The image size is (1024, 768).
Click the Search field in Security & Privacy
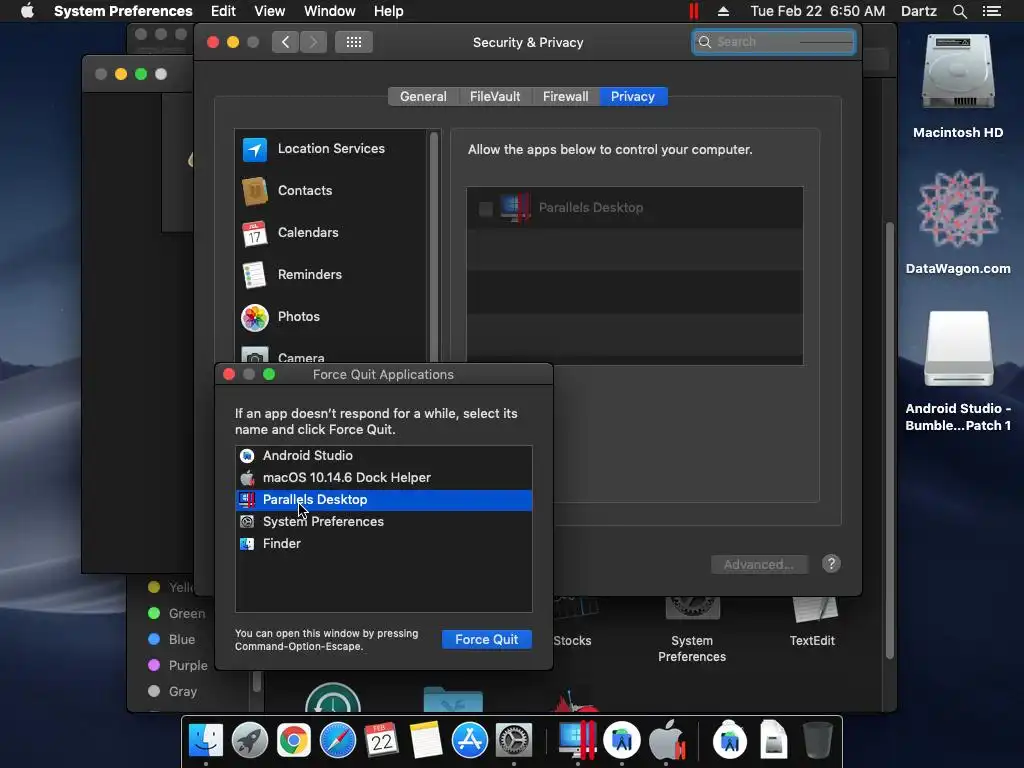(774, 42)
